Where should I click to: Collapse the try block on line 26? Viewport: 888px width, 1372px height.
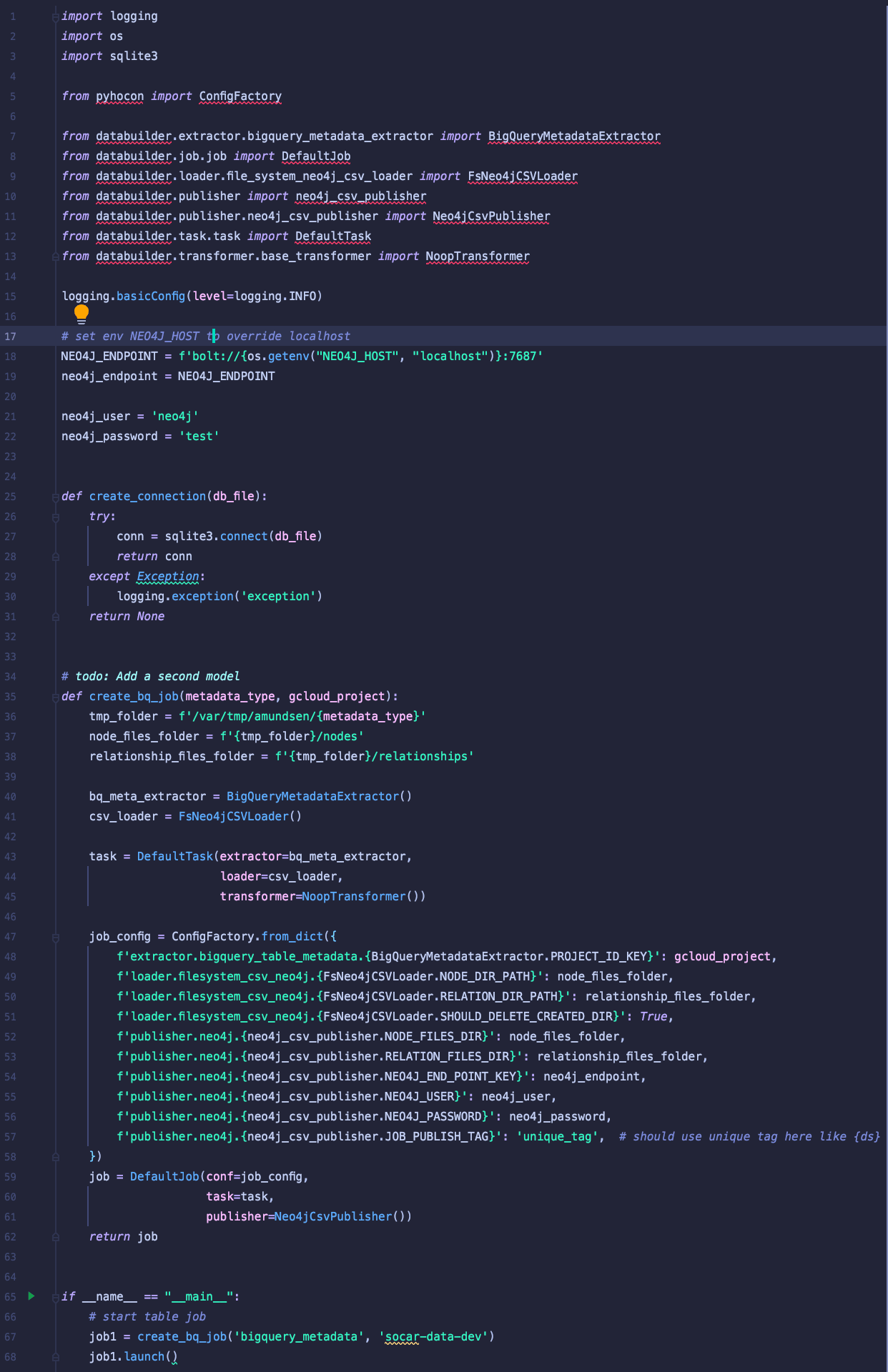click(x=56, y=516)
